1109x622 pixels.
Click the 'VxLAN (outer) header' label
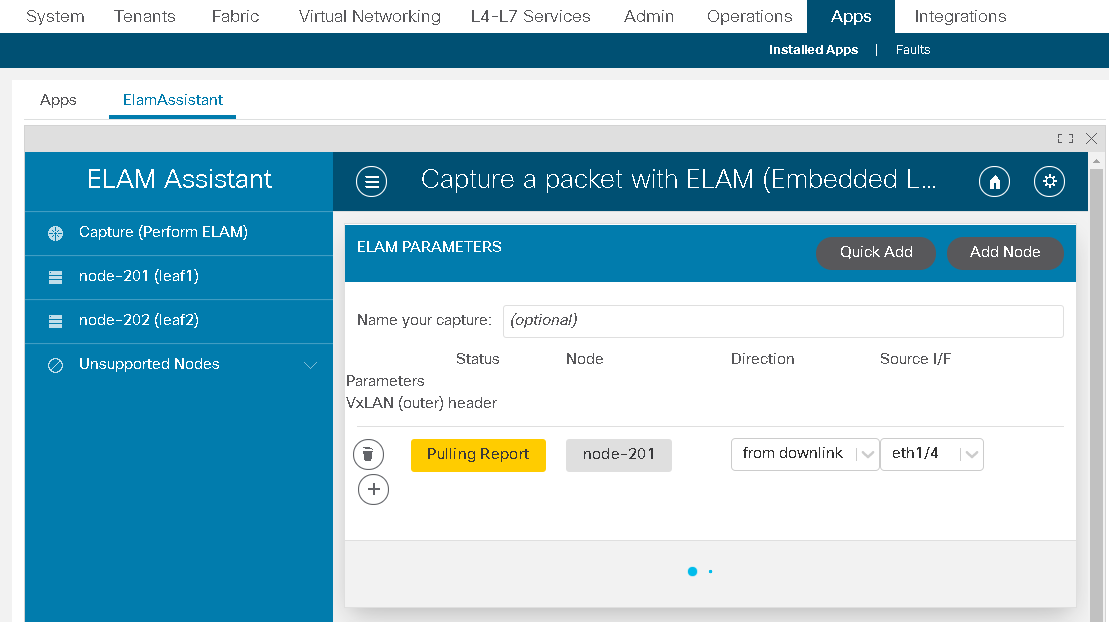tap(422, 403)
